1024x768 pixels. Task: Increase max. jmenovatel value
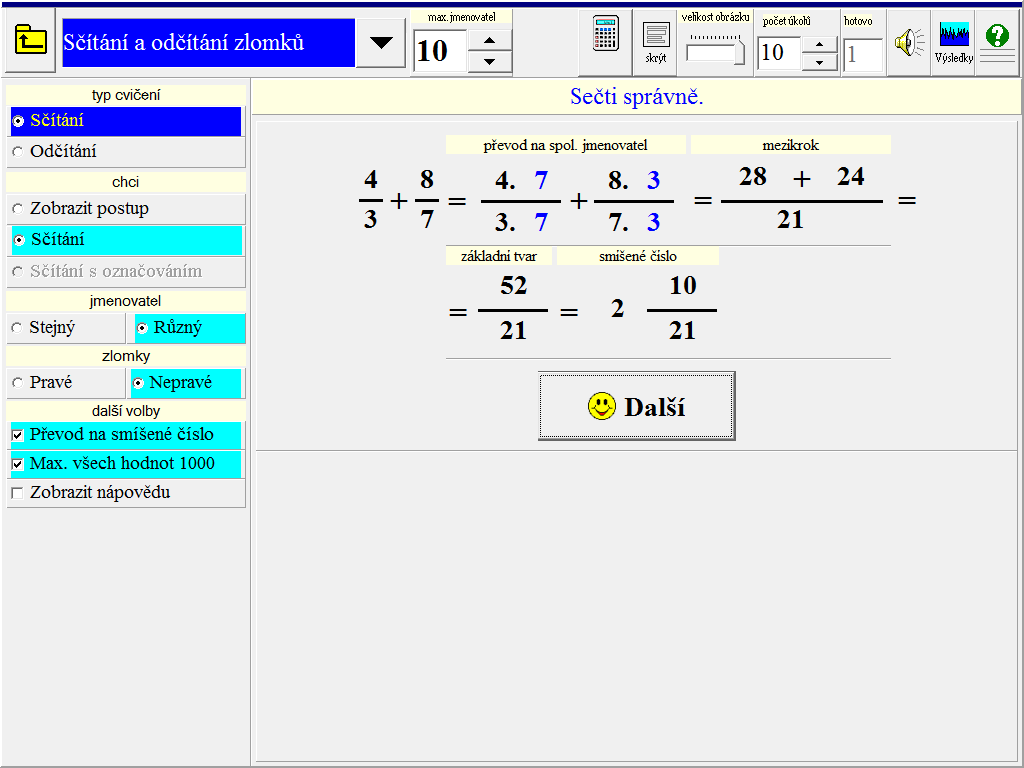point(489,40)
